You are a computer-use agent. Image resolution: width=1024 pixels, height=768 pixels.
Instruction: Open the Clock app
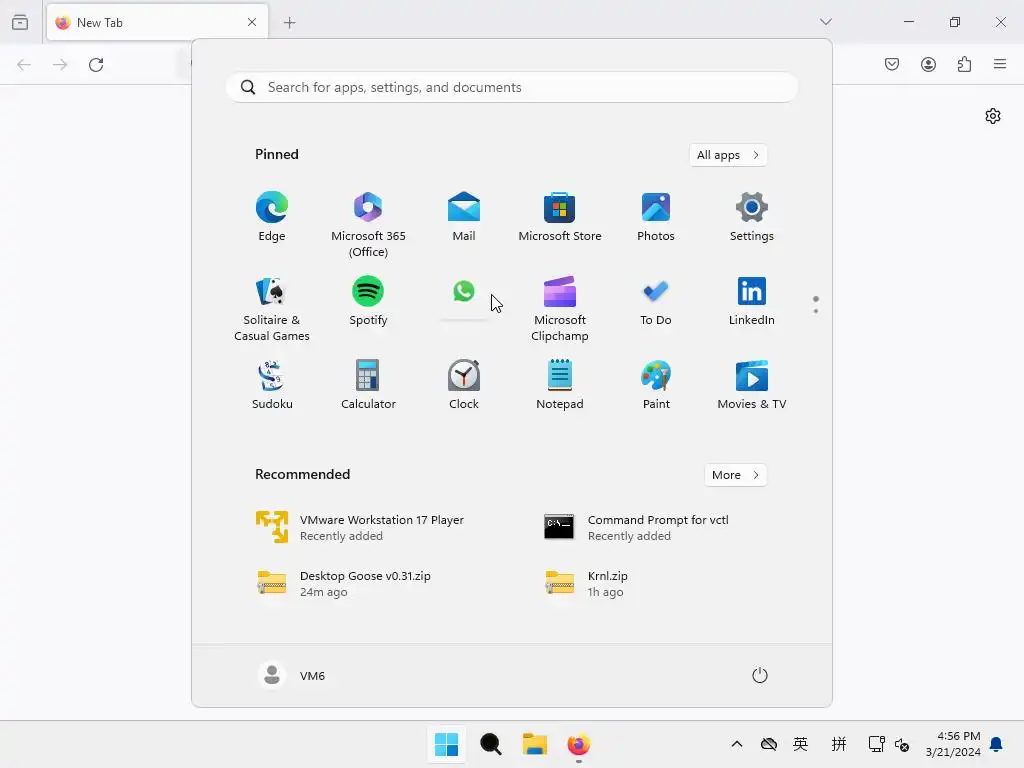464,385
